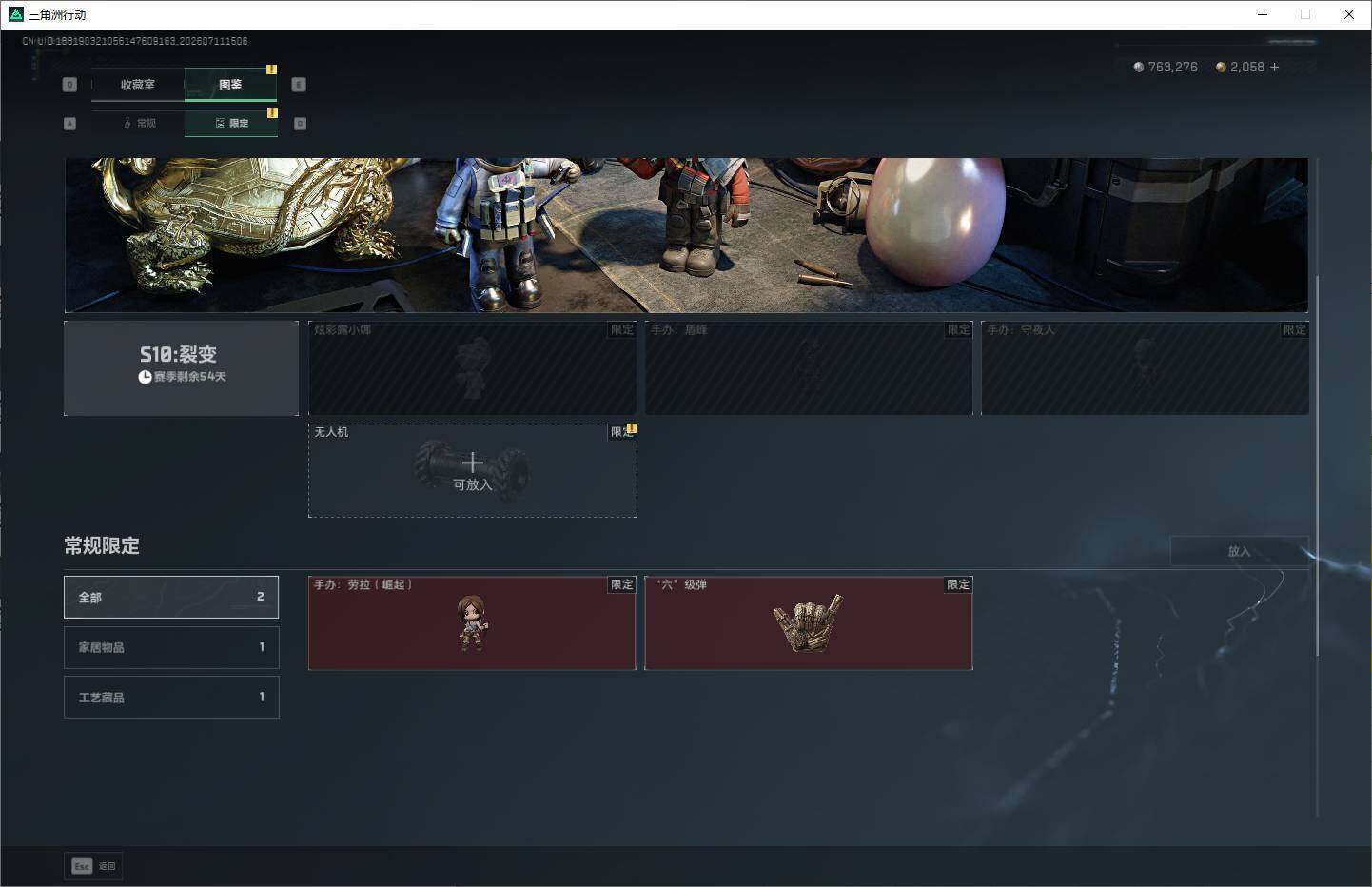Click the bullet bundle icon
The width and height of the screenshot is (1372, 887).
click(x=809, y=623)
